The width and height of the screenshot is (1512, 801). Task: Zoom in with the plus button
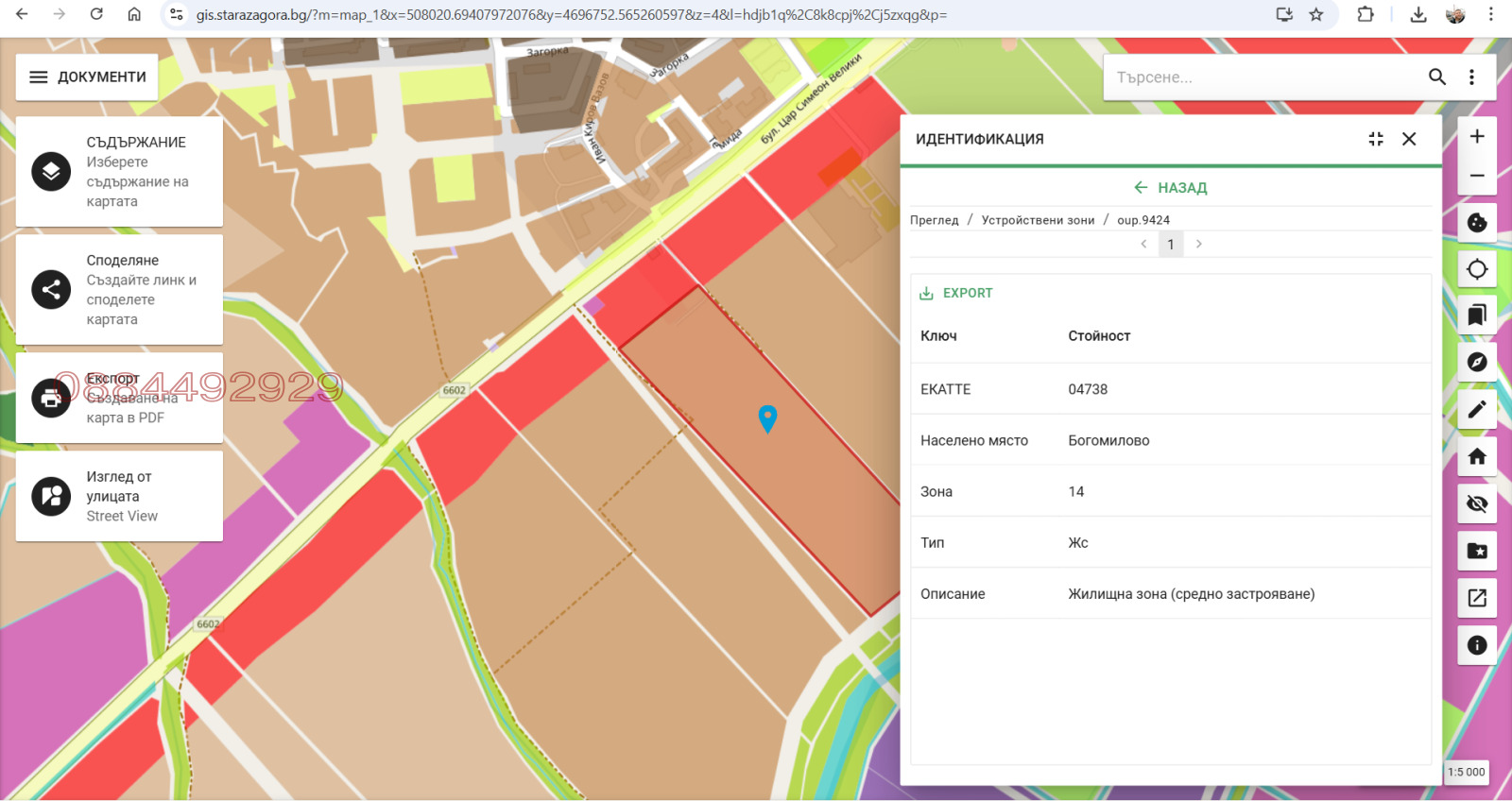click(1477, 137)
